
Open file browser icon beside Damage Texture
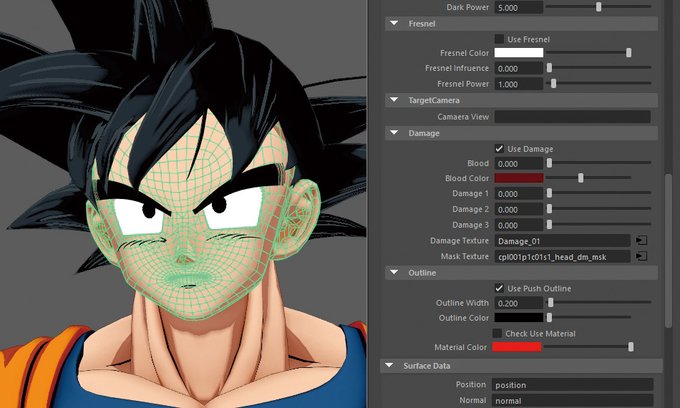641,240
